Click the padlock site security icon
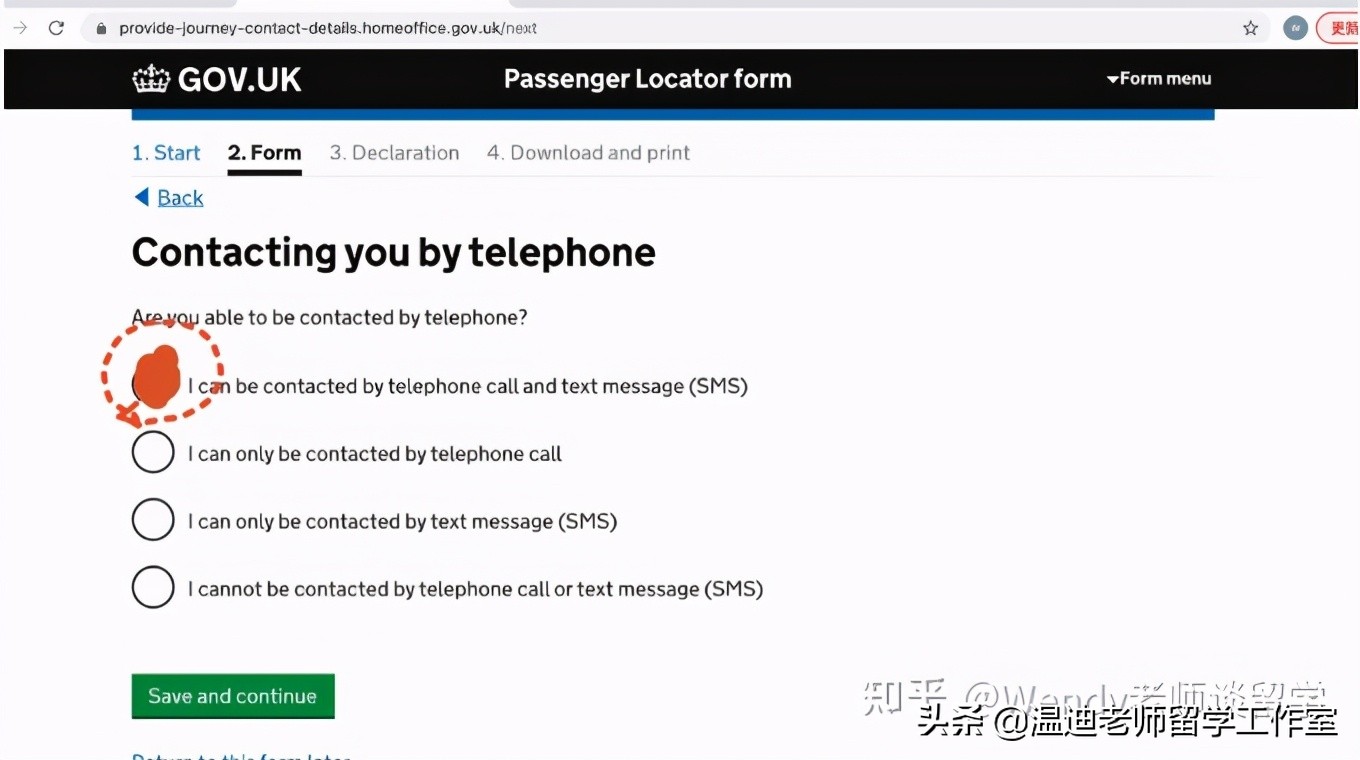The width and height of the screenshot is (1360, 760). [100, 28]
